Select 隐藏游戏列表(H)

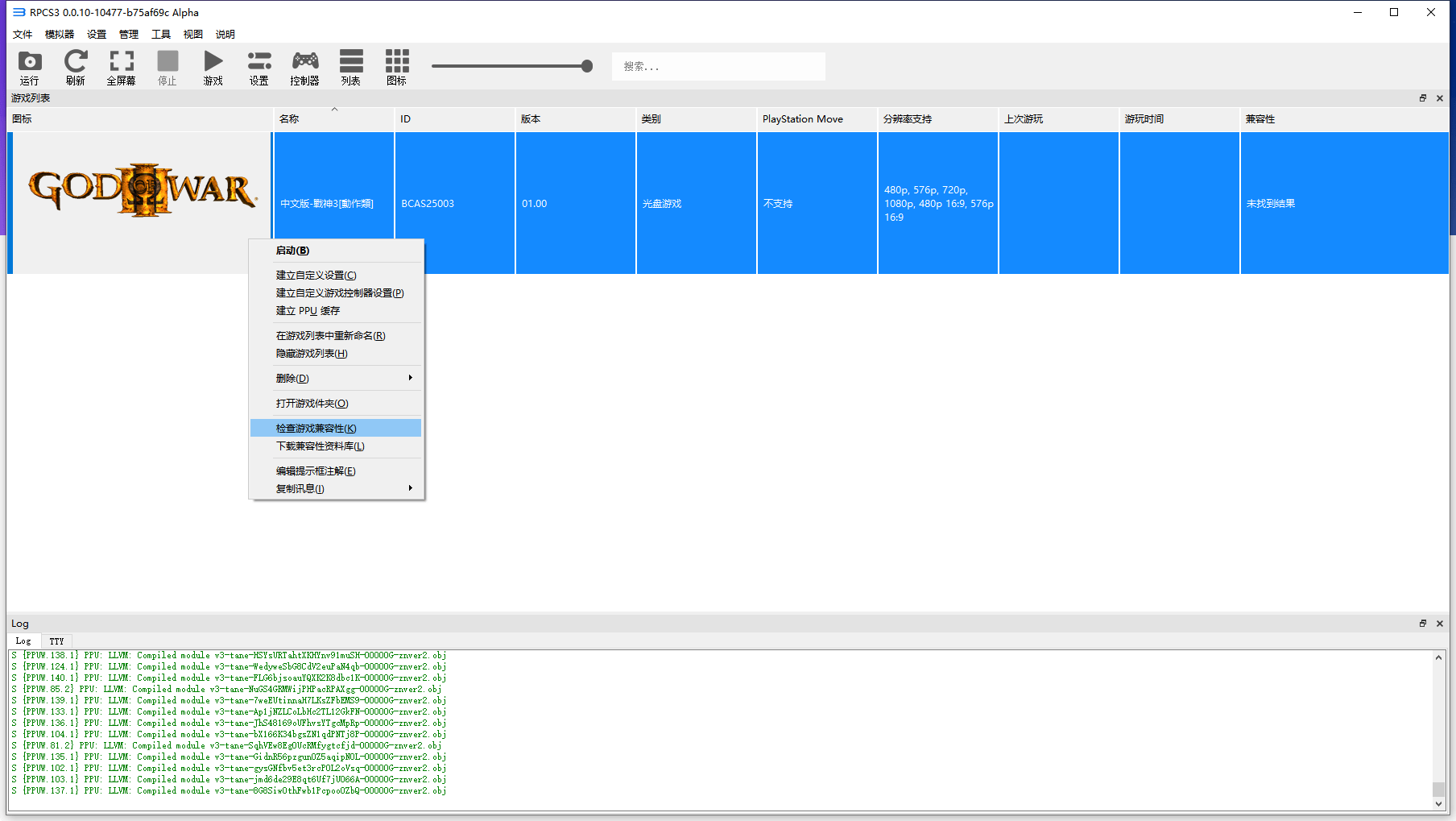pyautogui.click(x=337, y=354)
